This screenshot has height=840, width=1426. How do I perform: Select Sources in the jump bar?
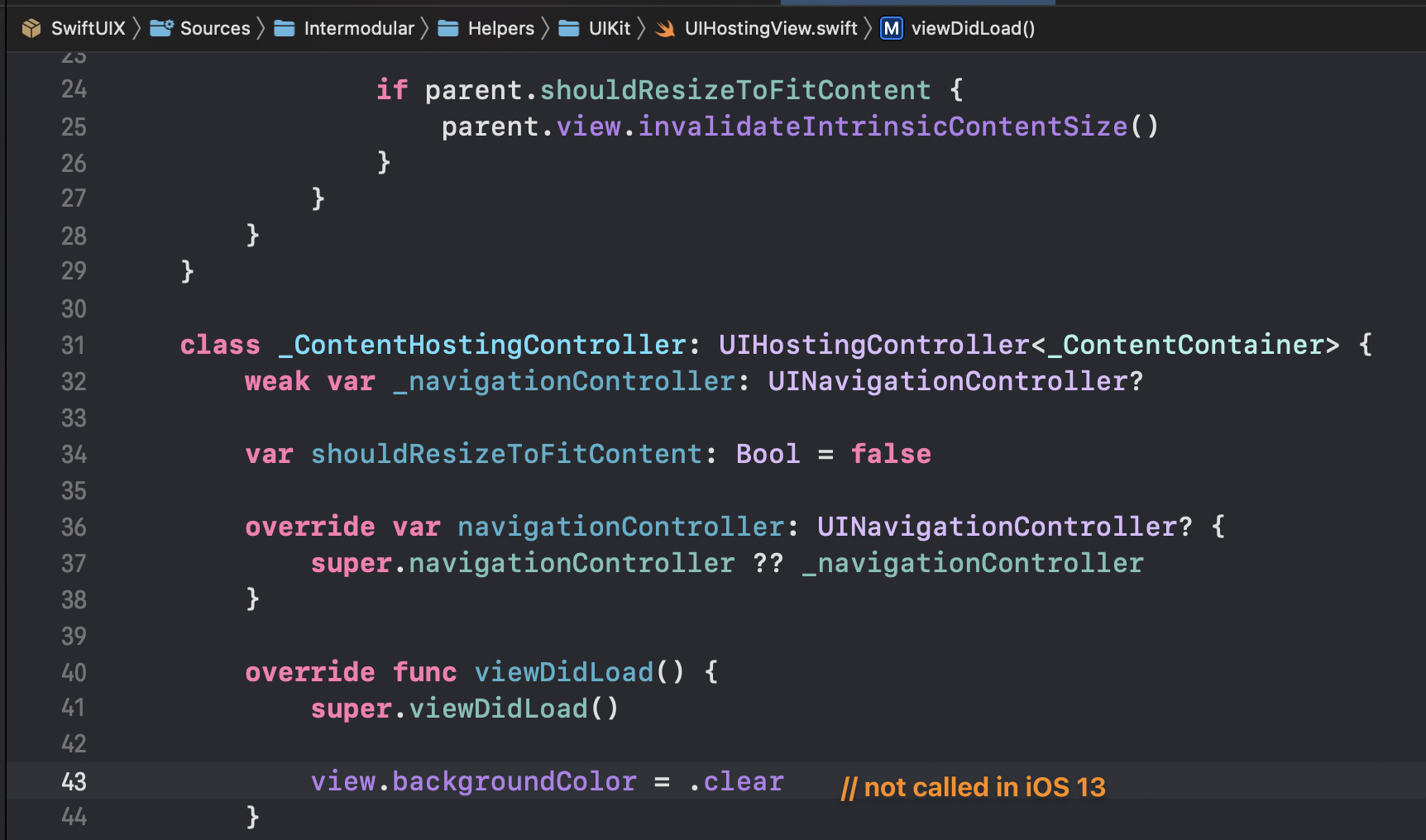click(x=214, y=27)
